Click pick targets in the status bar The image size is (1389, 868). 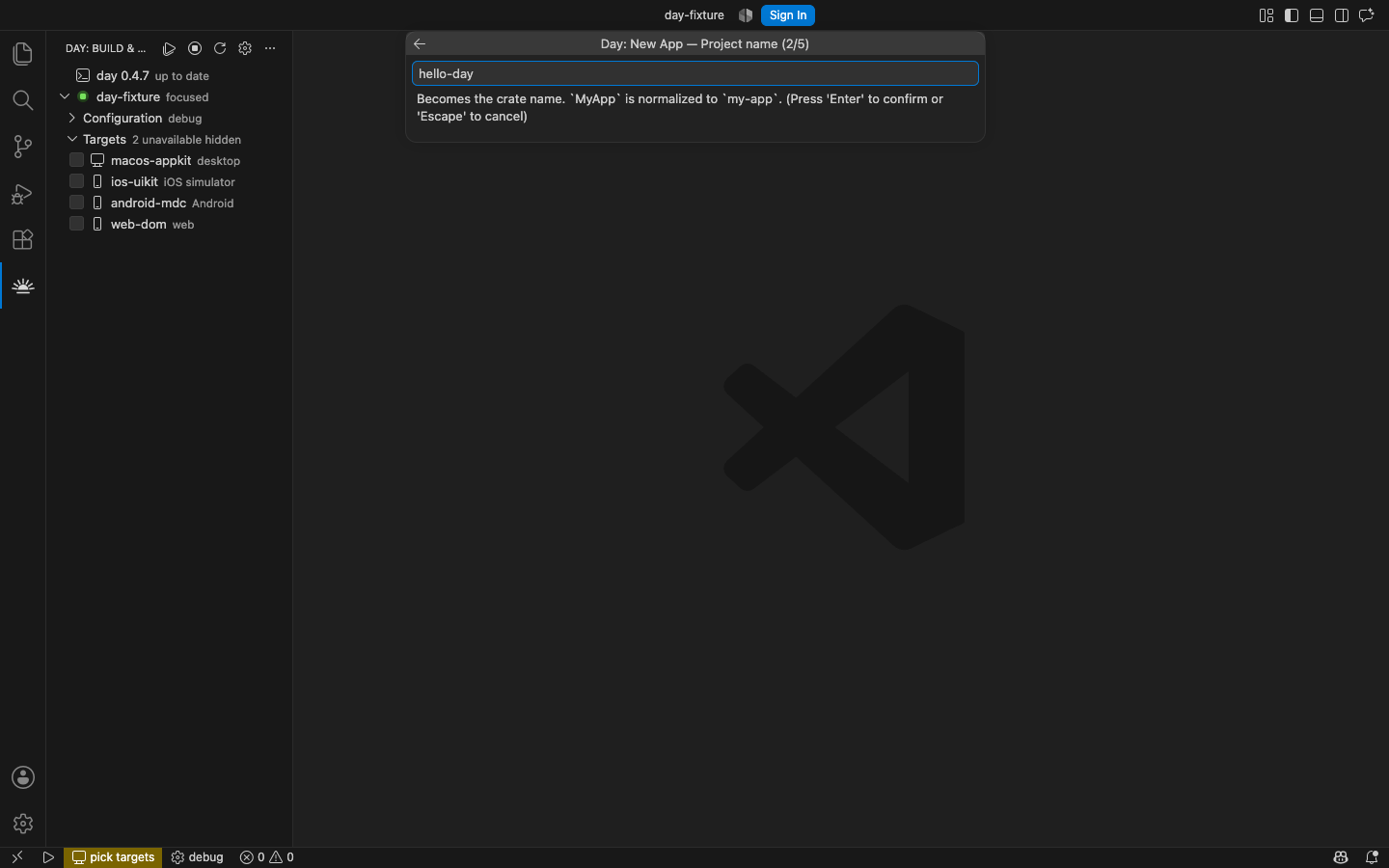114,857
